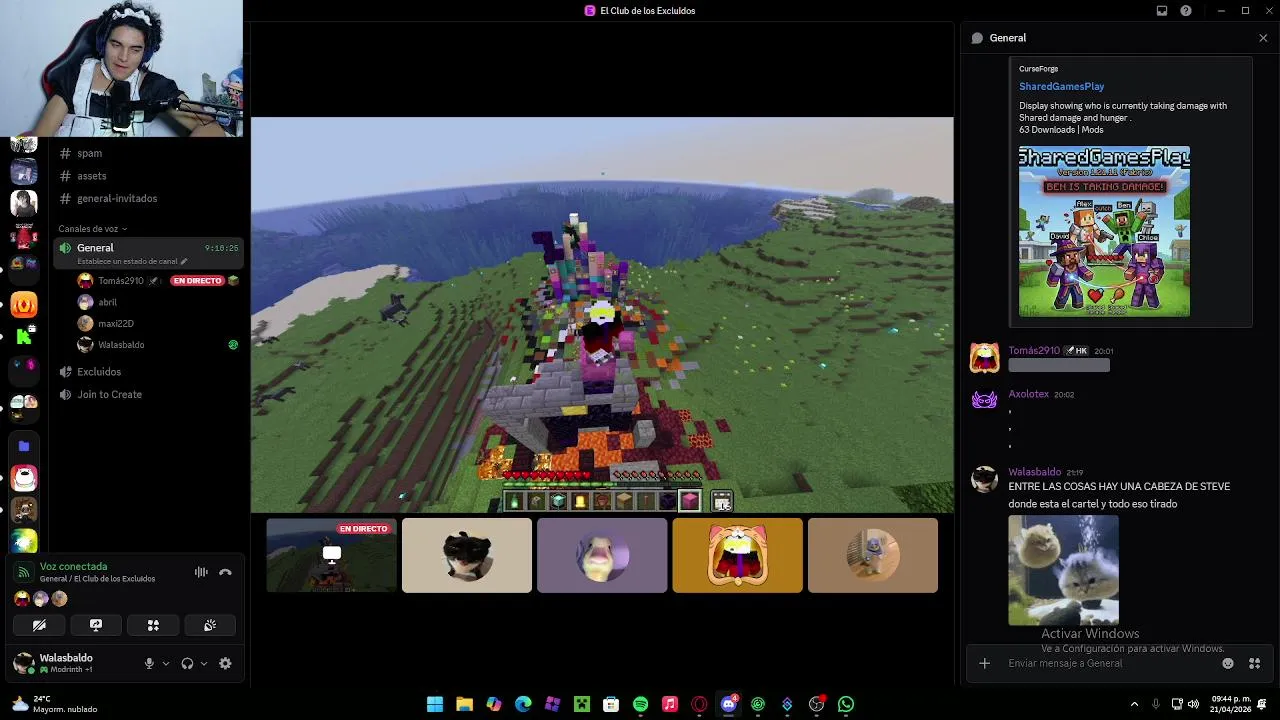Open user settings gear
This screenshot has width=1280, height=720.
click(x=225, y=663)
